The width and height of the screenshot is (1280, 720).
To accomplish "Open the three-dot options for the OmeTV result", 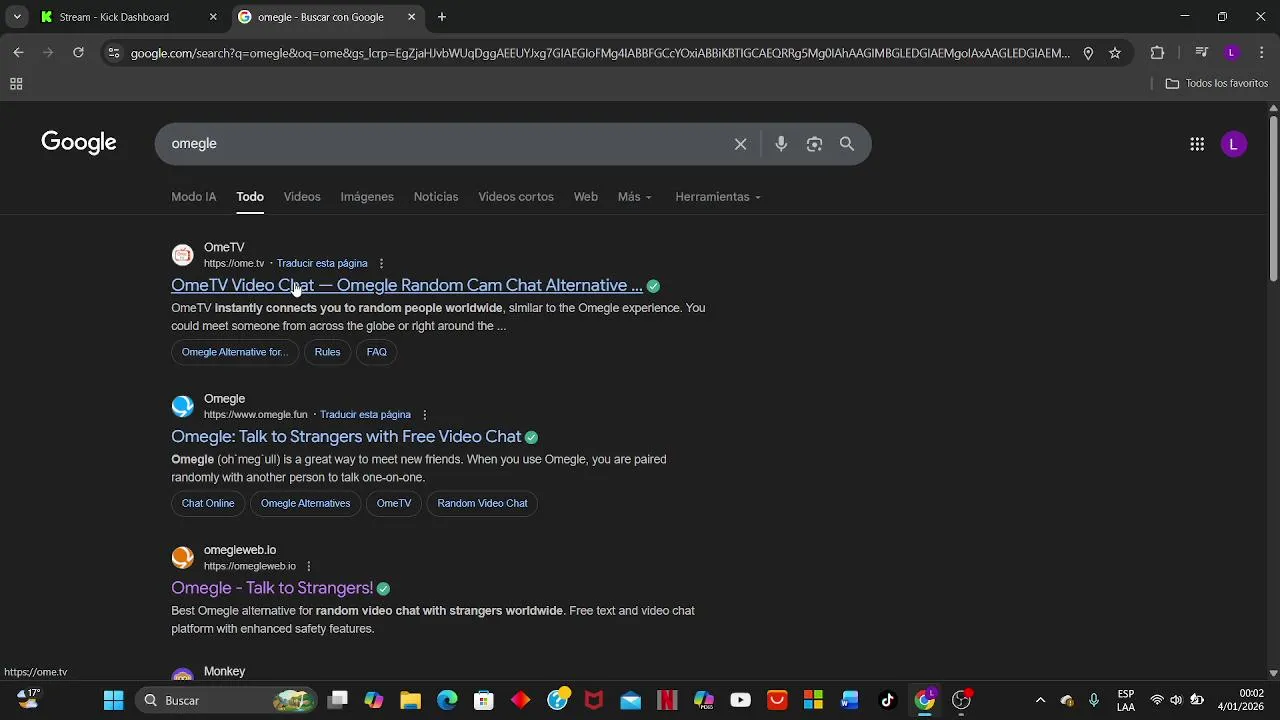I will [x=381, y=264].
